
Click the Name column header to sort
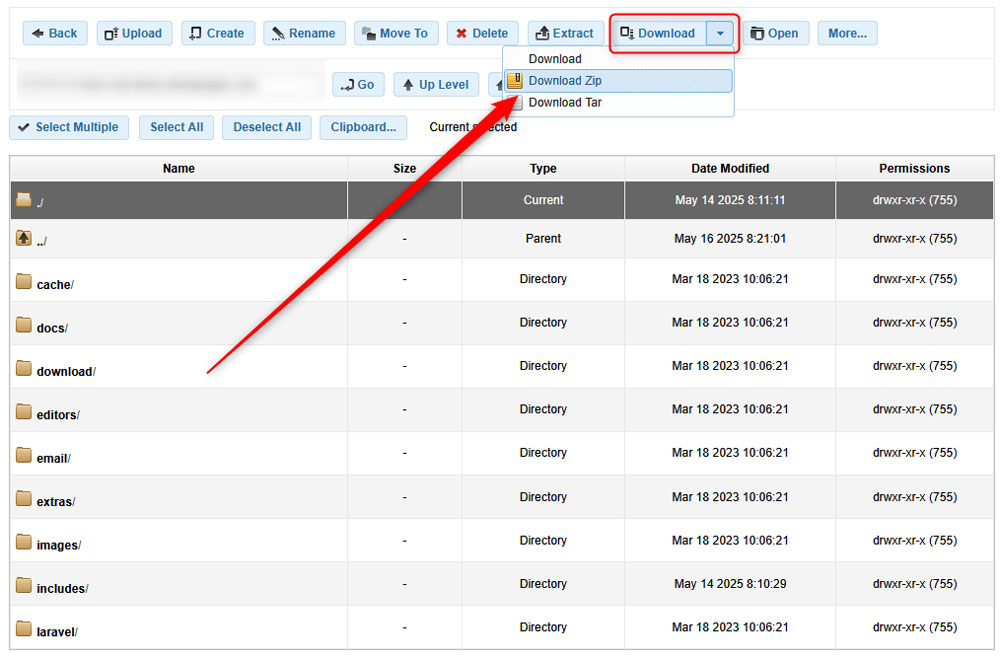[178, 168]
